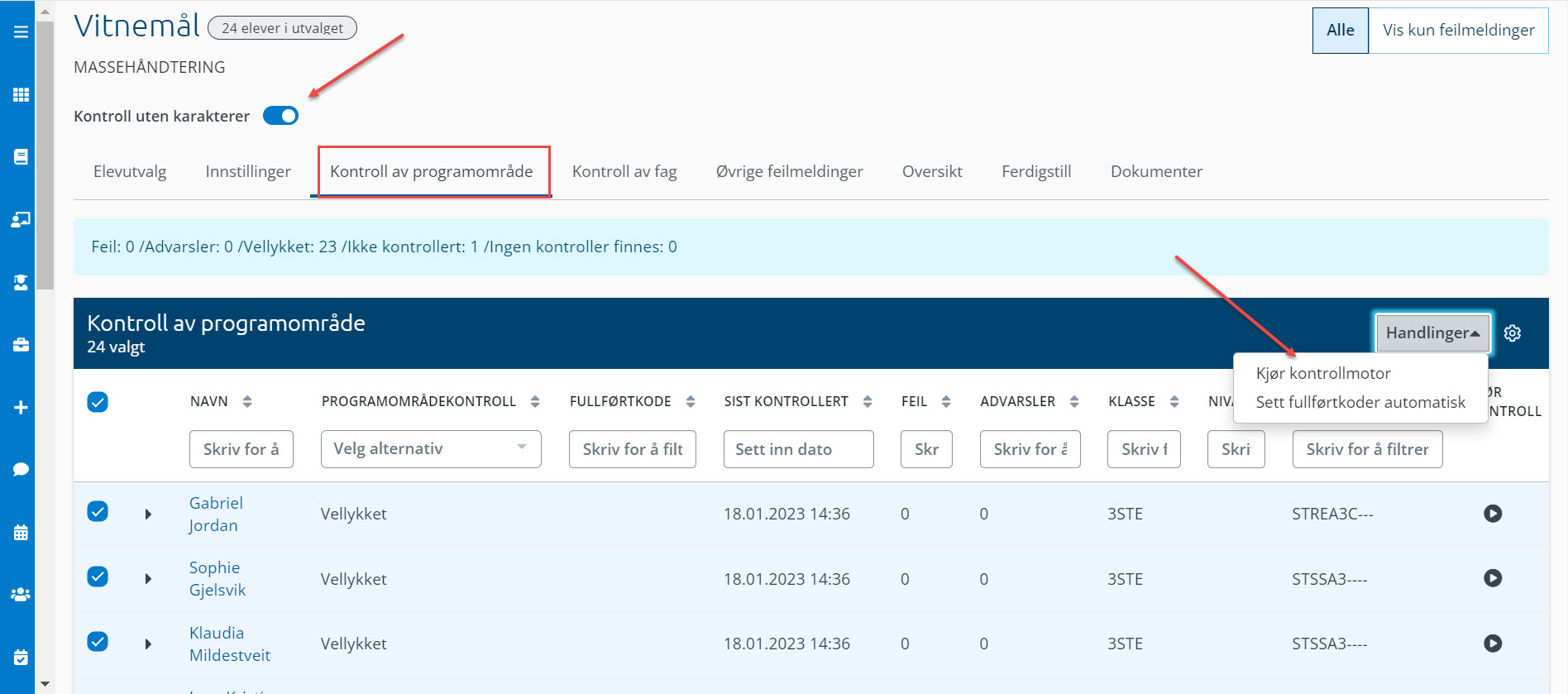
Task: Open Gabriel Jordan student link
Action: 215,514
